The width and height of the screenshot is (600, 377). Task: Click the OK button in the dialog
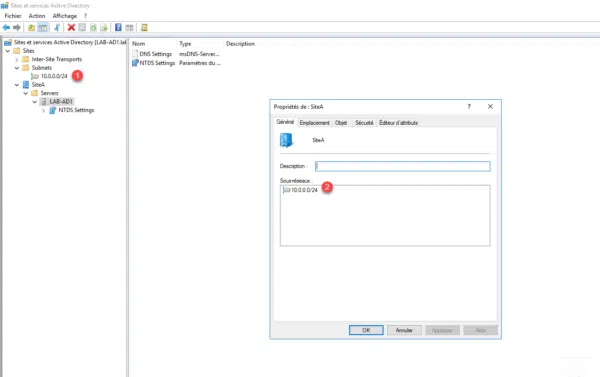[366, 330]
